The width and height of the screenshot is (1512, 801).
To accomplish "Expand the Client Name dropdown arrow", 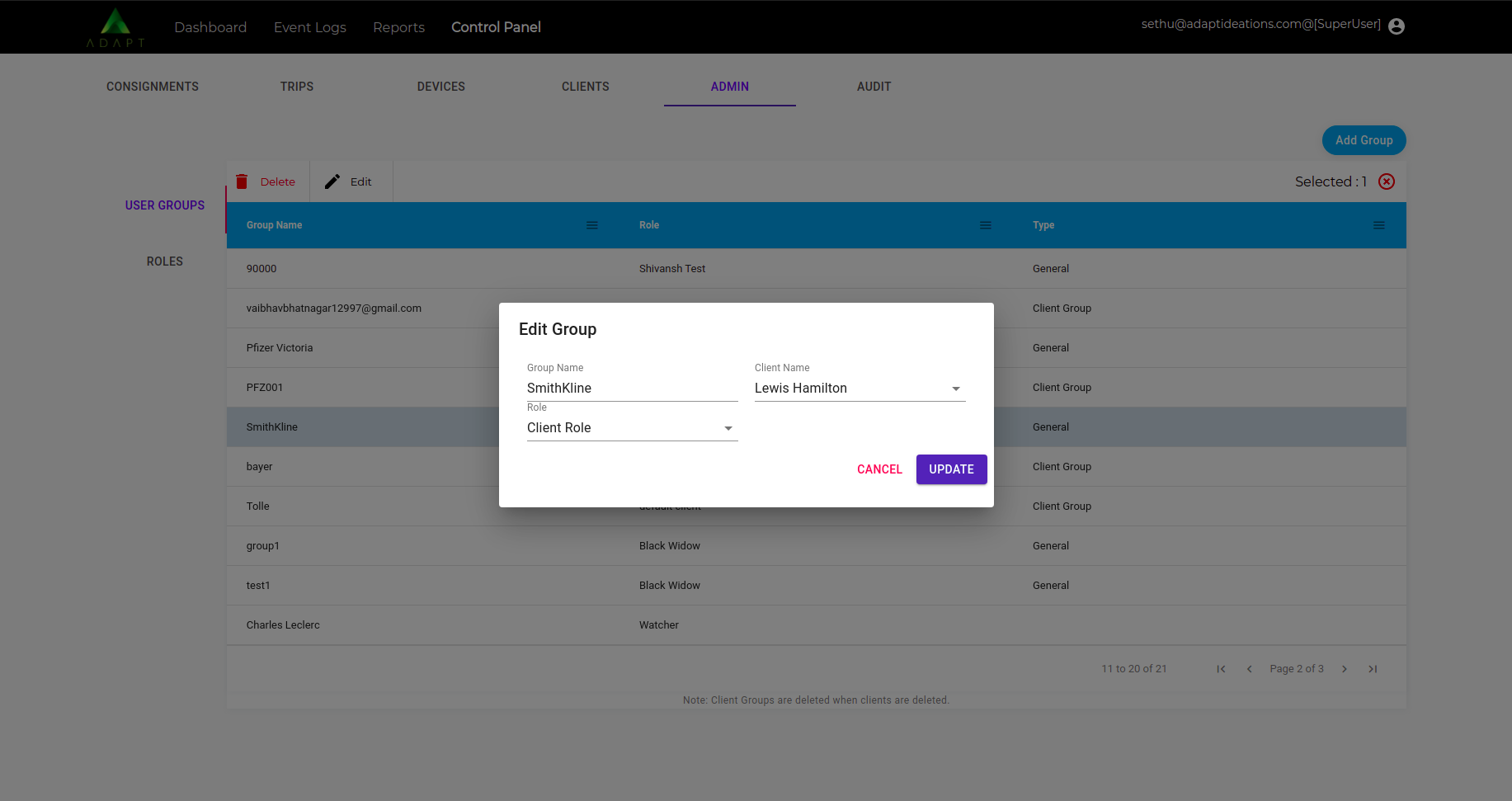I will tap(956, 389).
